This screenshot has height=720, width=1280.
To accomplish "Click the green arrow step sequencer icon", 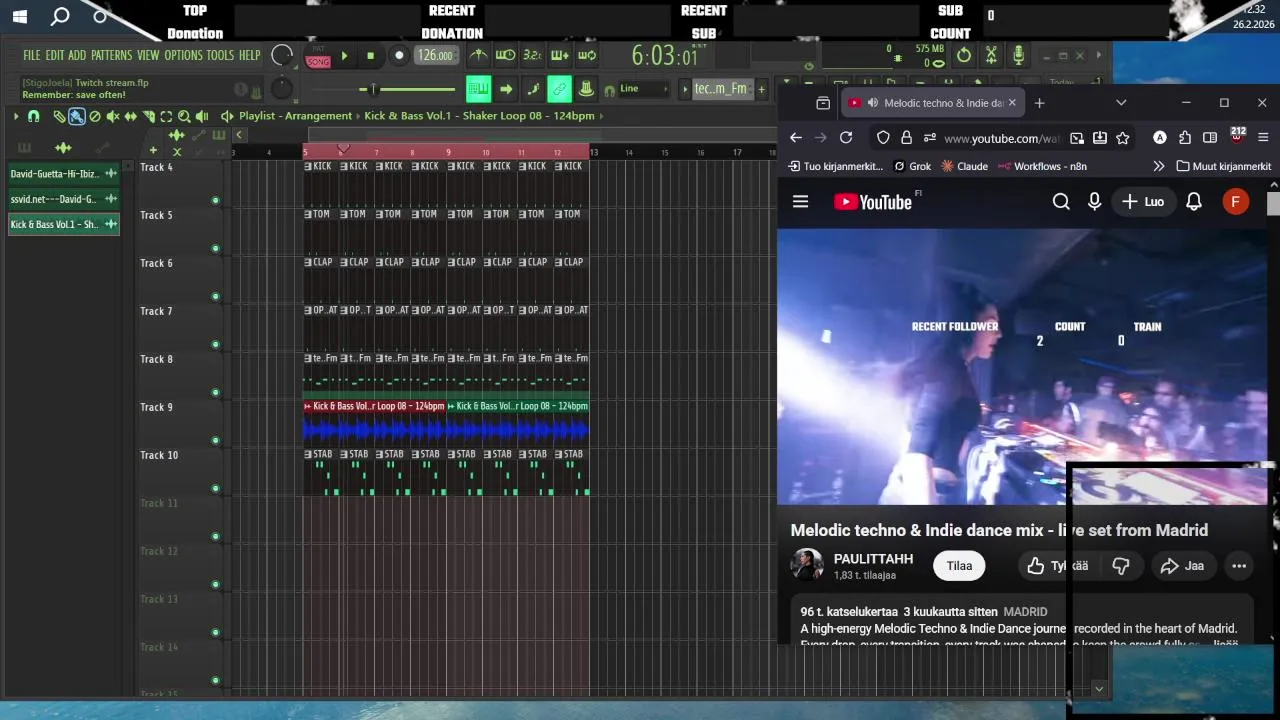I will click(x=506, y=89).
